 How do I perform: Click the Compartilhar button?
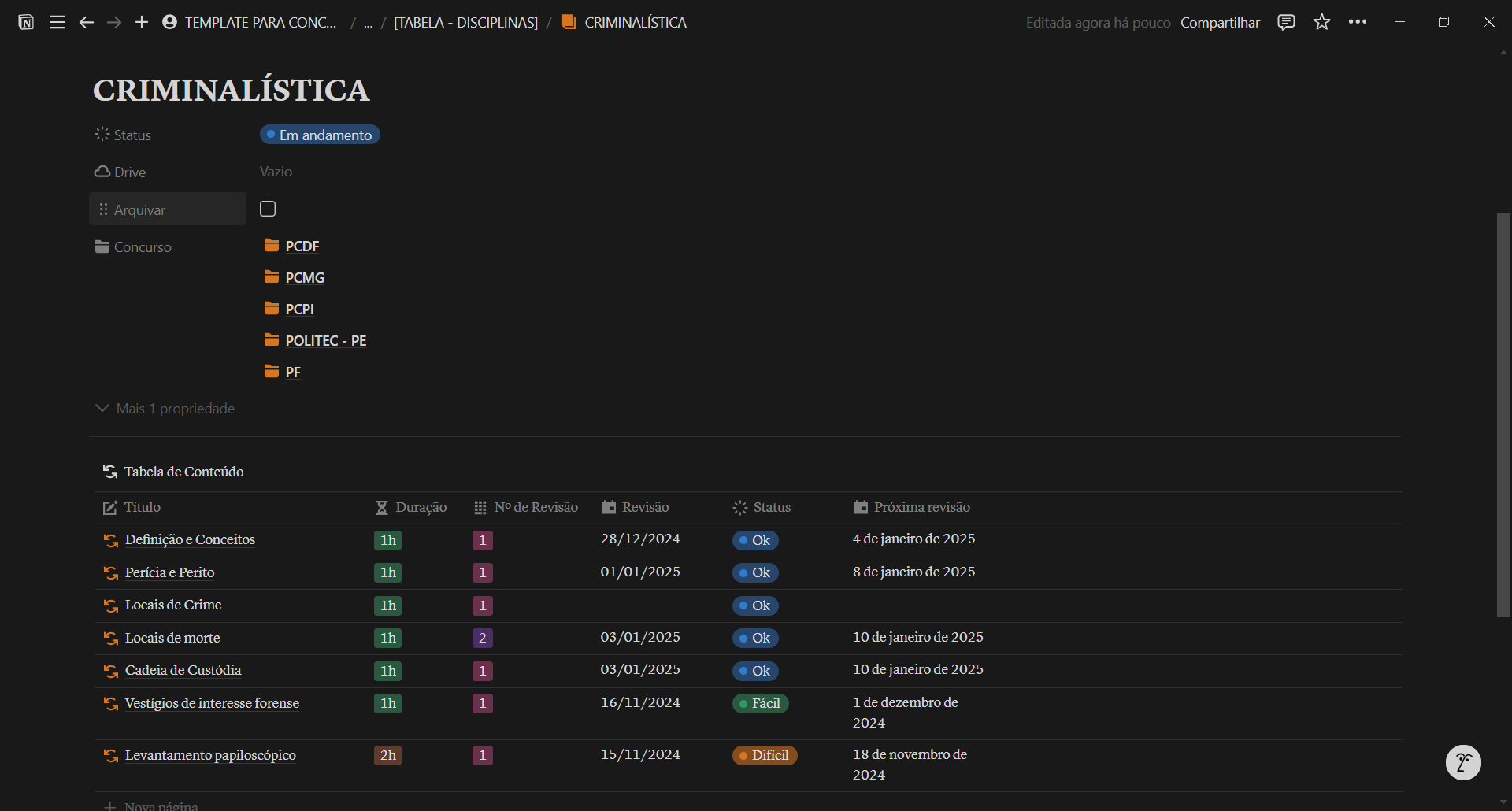pyautogui.click(x=1220, y=23)
